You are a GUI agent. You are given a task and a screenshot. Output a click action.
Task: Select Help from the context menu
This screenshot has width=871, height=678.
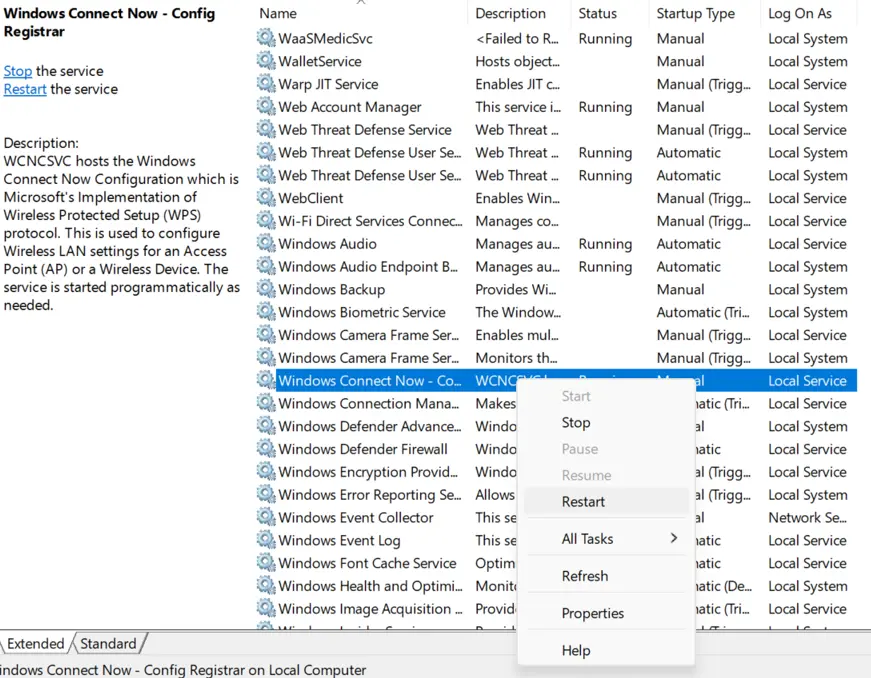coord(575,650)
